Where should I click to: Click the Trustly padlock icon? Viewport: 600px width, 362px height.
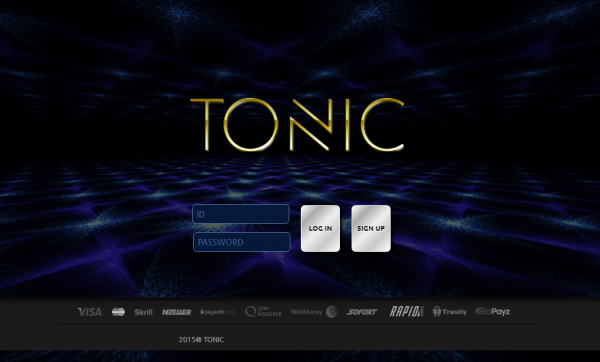pos(437,311)
